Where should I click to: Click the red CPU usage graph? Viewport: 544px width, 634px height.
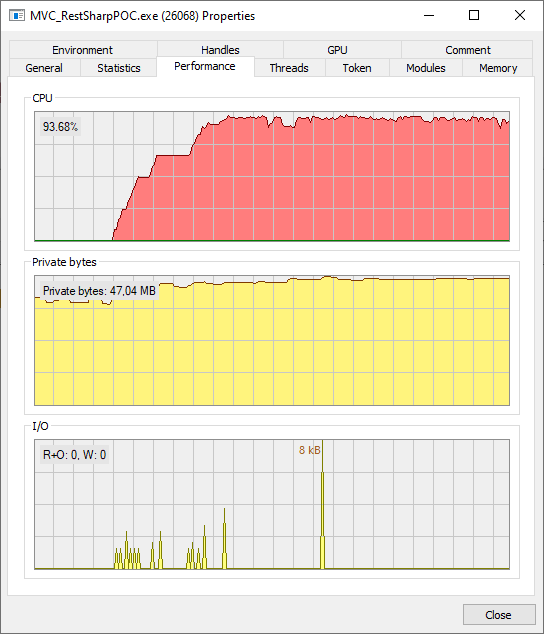(x=272, y=176)
